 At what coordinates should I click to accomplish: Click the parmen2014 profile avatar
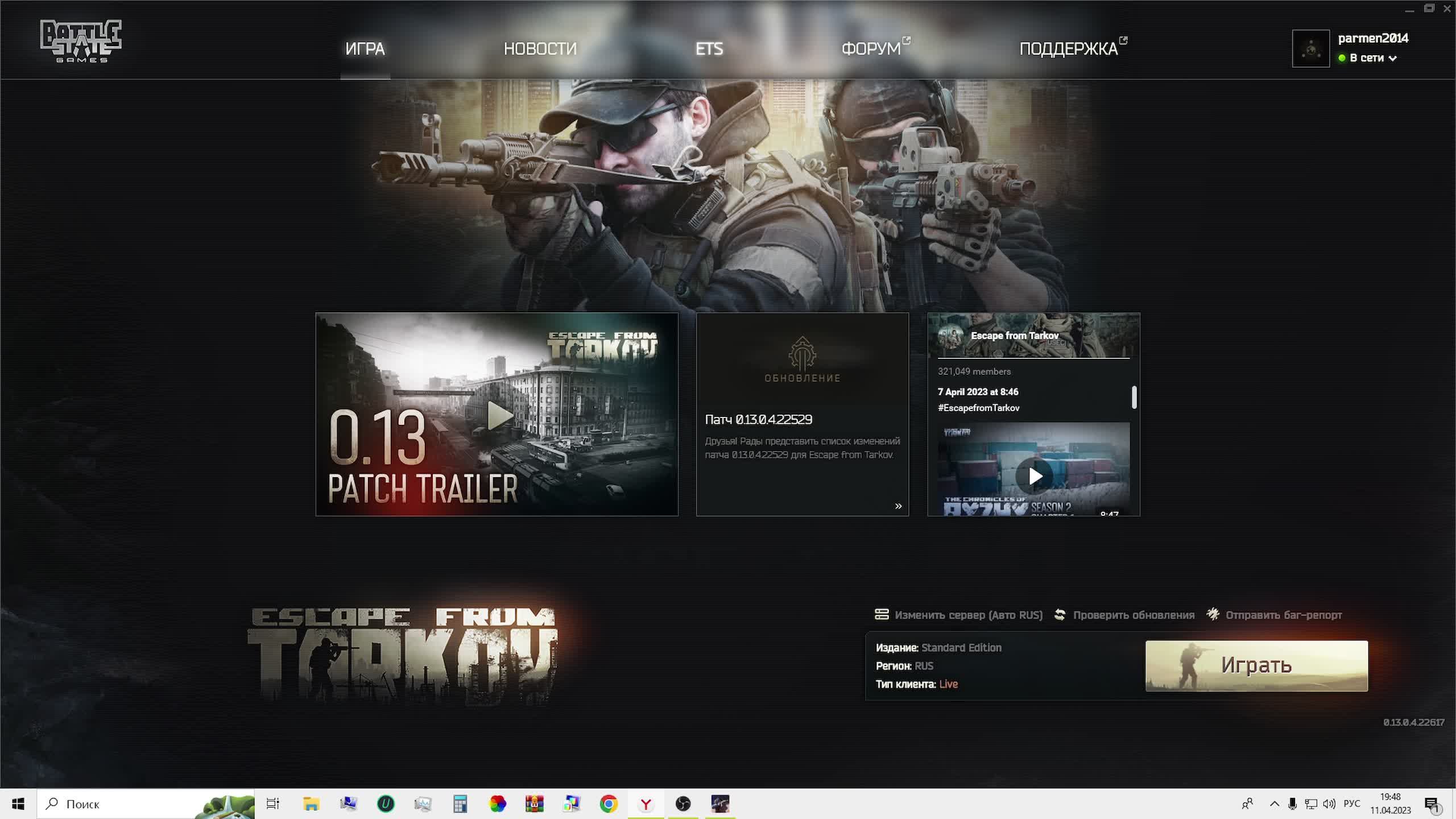(x=1310, y=48)
